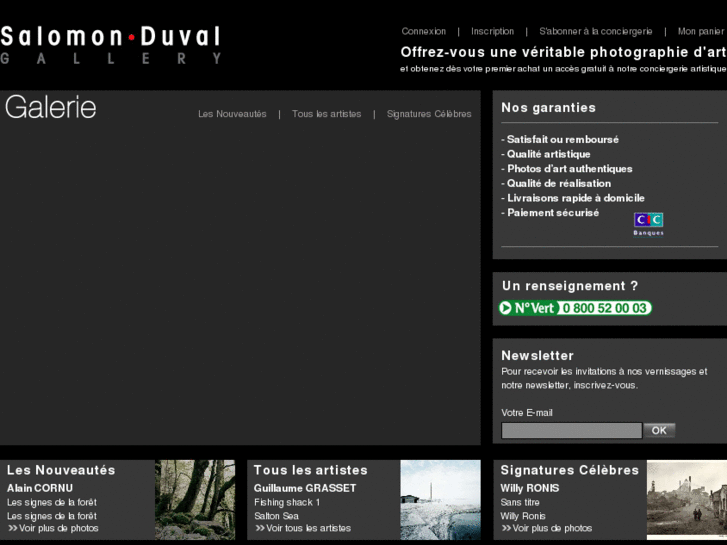Click Satisfait ou remboursé guarantee

pos(560,139)
